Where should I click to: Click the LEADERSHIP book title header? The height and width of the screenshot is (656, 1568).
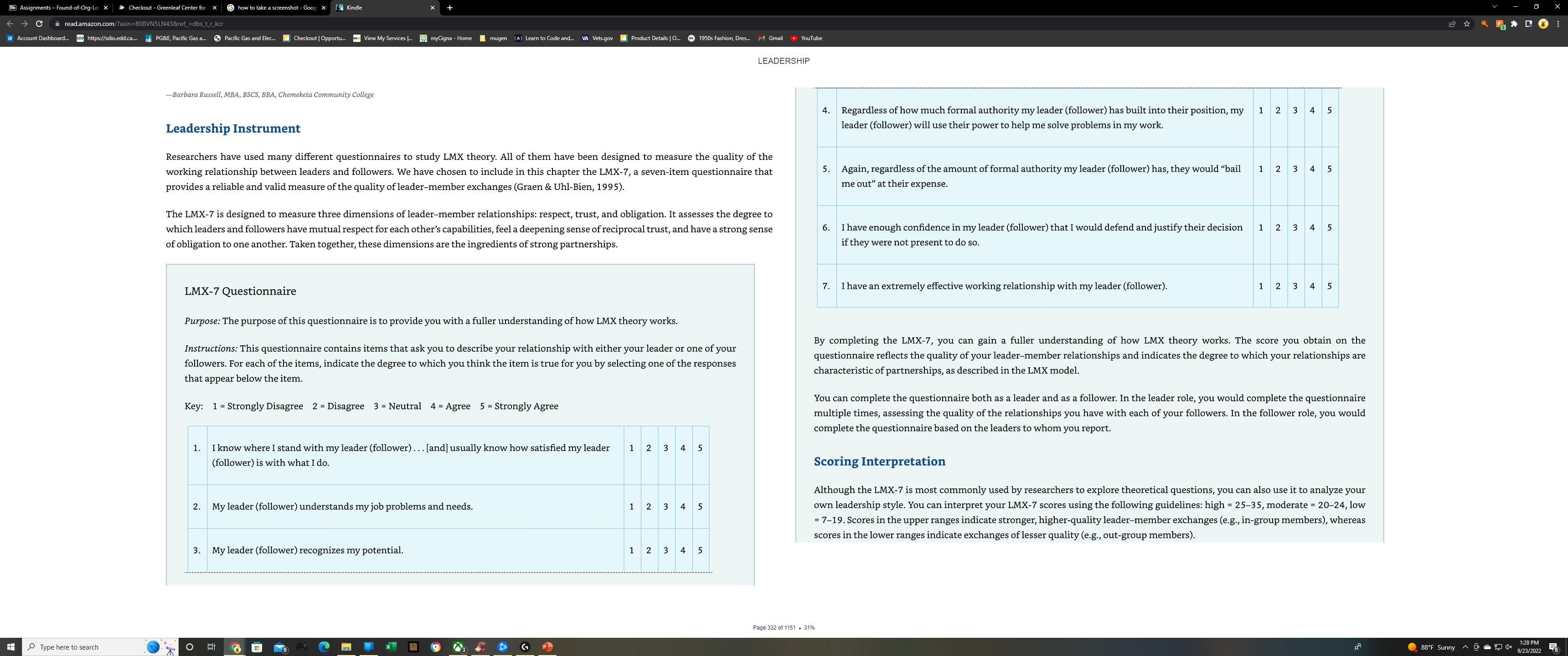pos(784,61)
